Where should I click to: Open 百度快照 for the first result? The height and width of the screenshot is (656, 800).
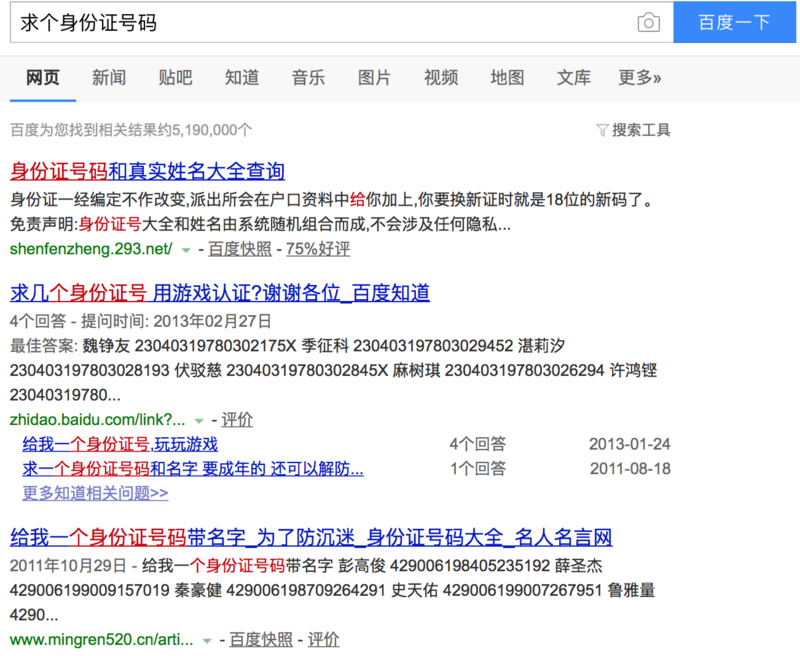(x=240, y=249)
